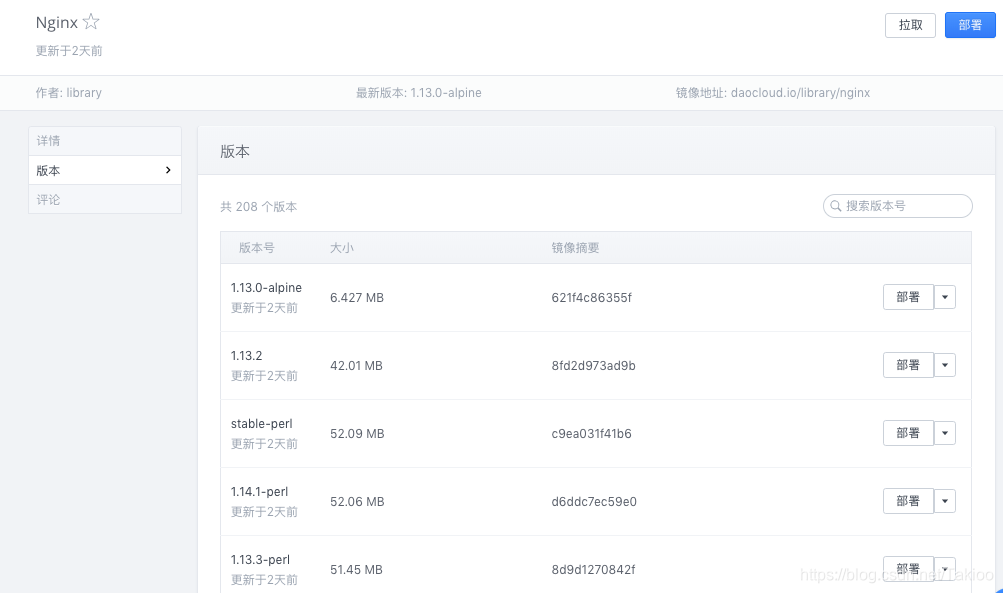This screenshot has height=593, width=1003.
Task: Click size value 6.427 MB
Action: click(357, 297)
